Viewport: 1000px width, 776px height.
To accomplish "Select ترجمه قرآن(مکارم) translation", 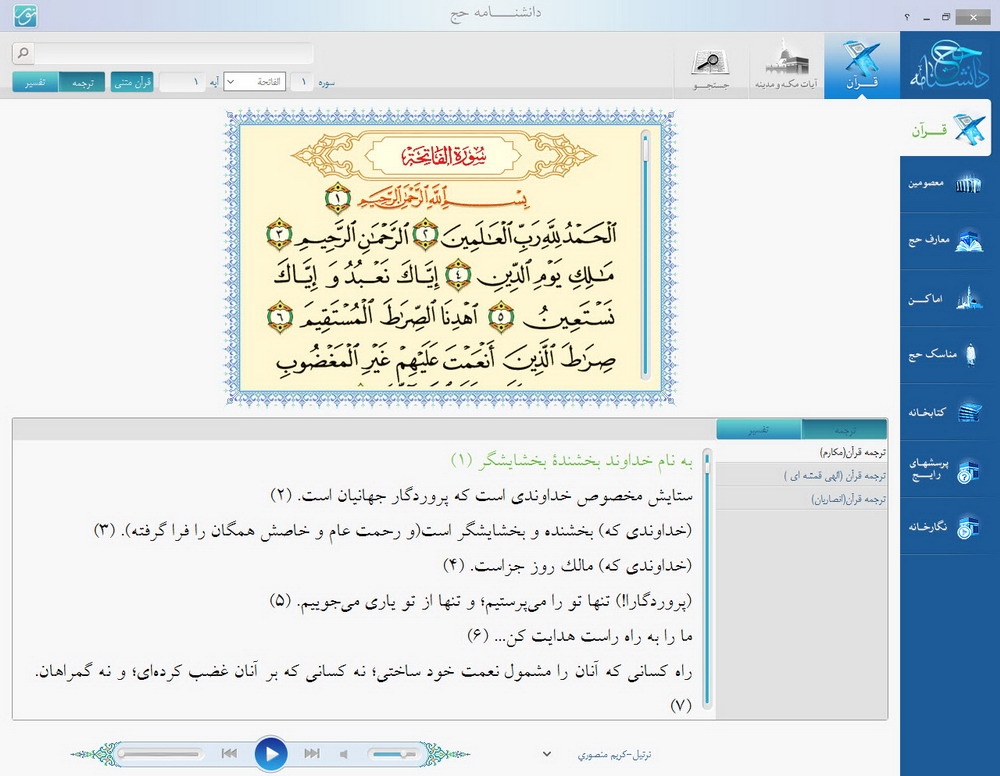I will click(802, 452).
